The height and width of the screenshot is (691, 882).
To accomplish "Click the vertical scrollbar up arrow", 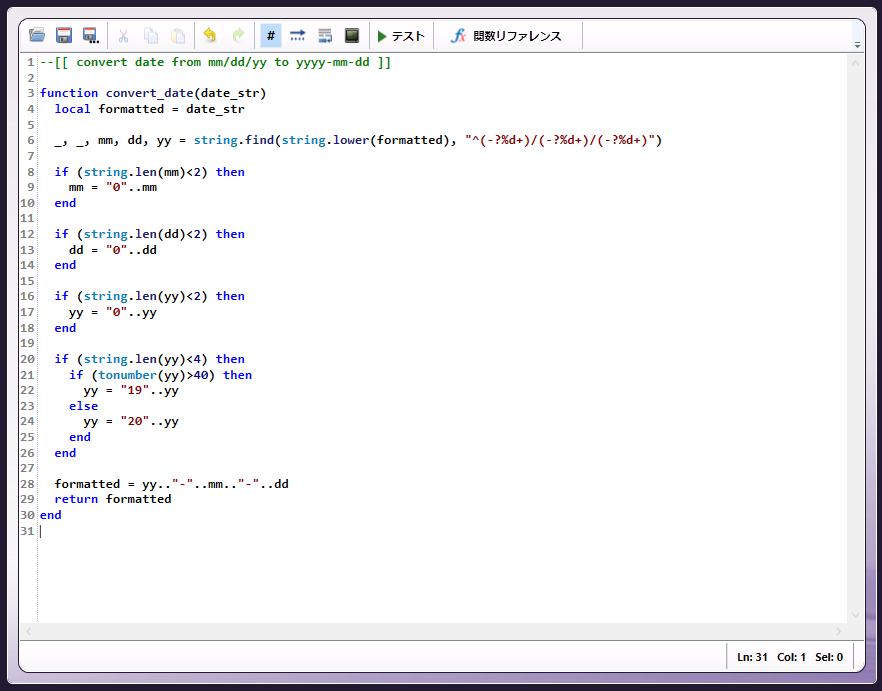I will 856,64.
